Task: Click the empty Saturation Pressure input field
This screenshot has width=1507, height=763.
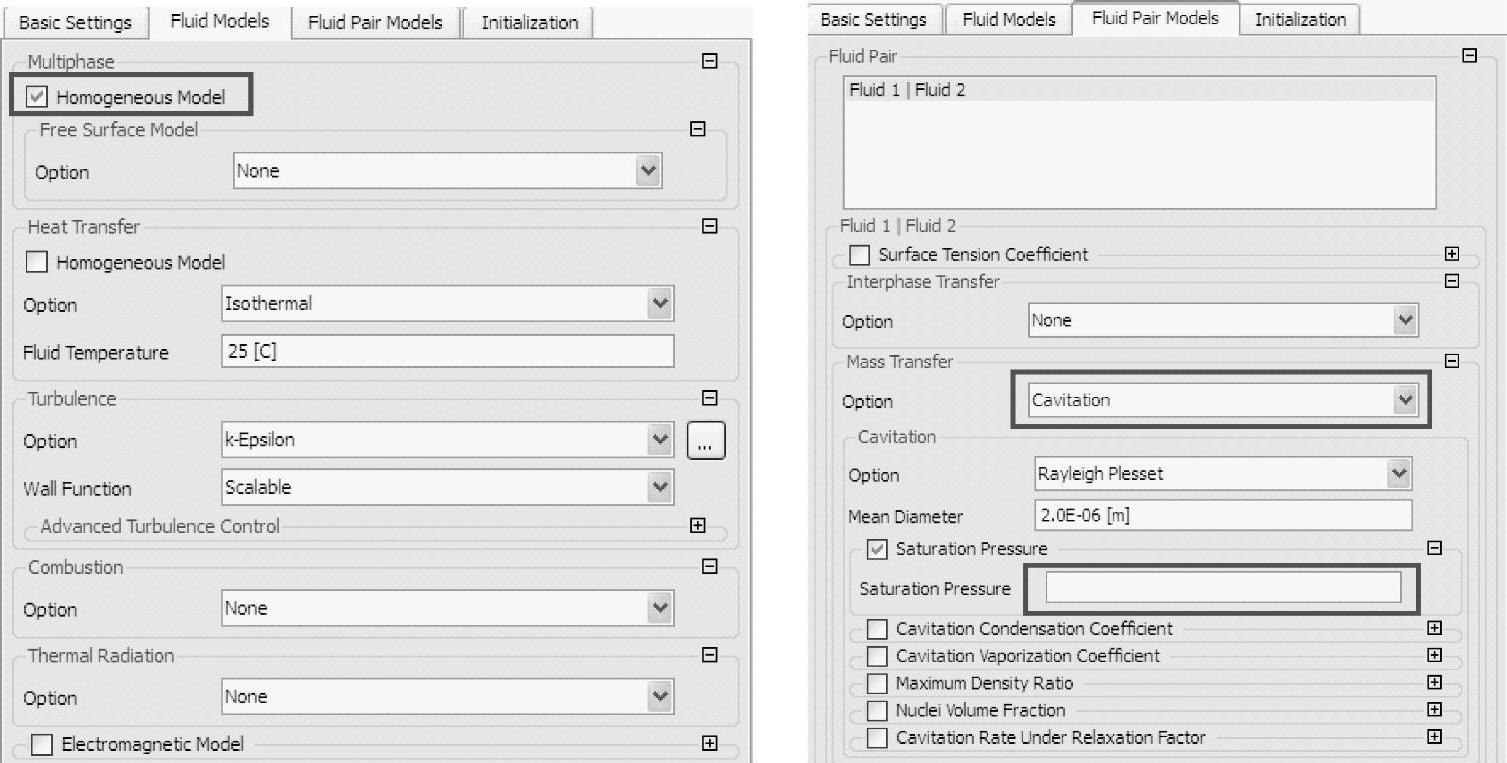Action: point(1222,588)
